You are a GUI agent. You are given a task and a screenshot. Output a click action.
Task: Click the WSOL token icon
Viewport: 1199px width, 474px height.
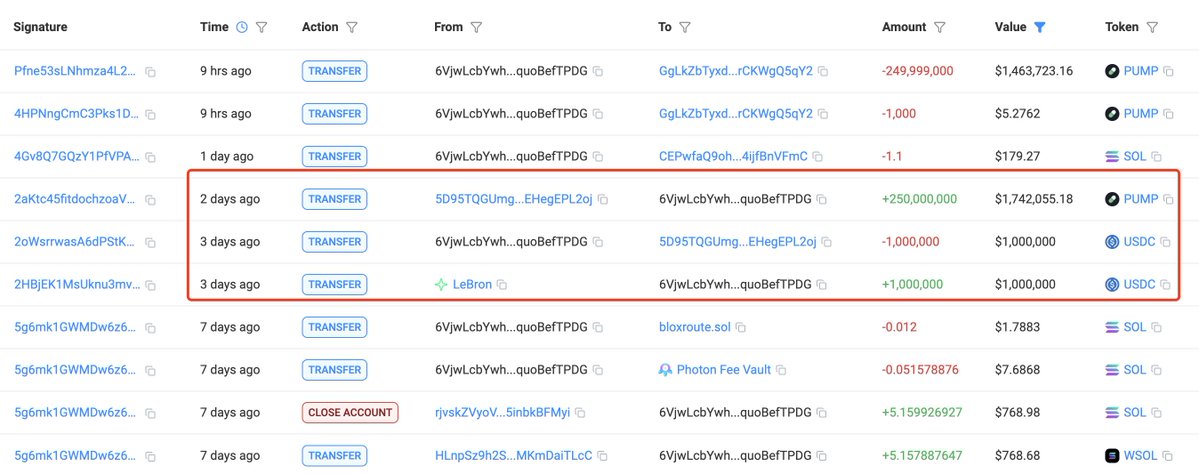[1112, 456]
